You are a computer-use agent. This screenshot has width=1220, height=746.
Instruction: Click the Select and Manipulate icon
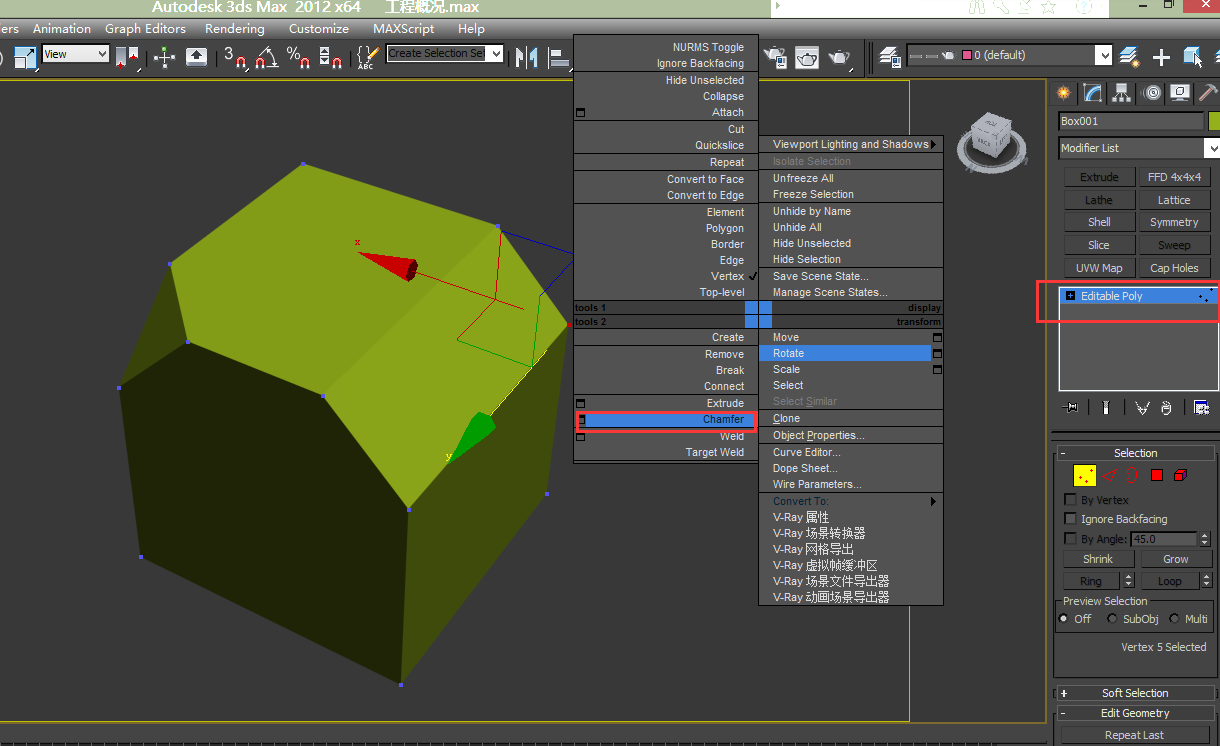tap(164, 57)
